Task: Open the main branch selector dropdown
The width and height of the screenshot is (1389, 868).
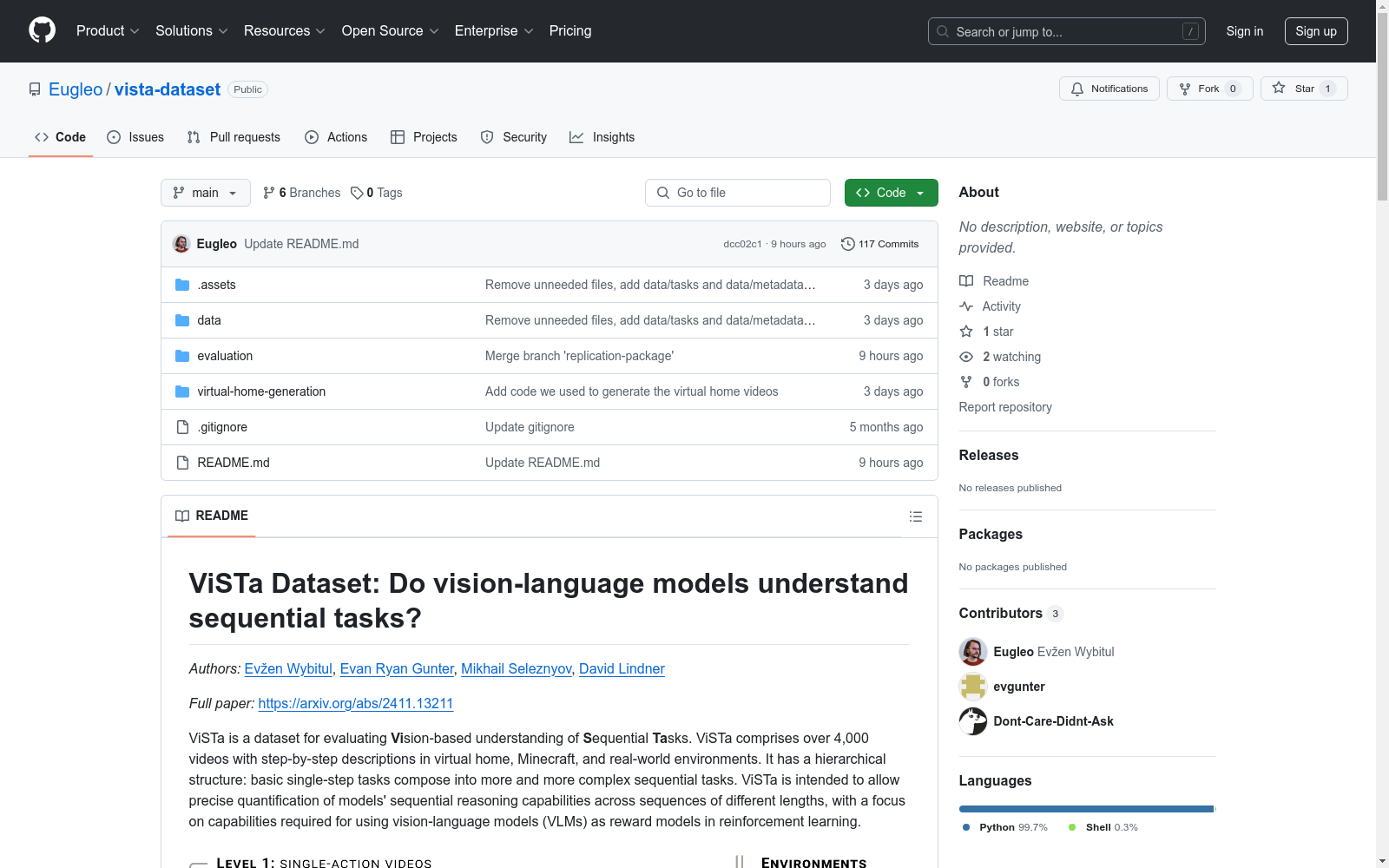Action: (206, 193)
